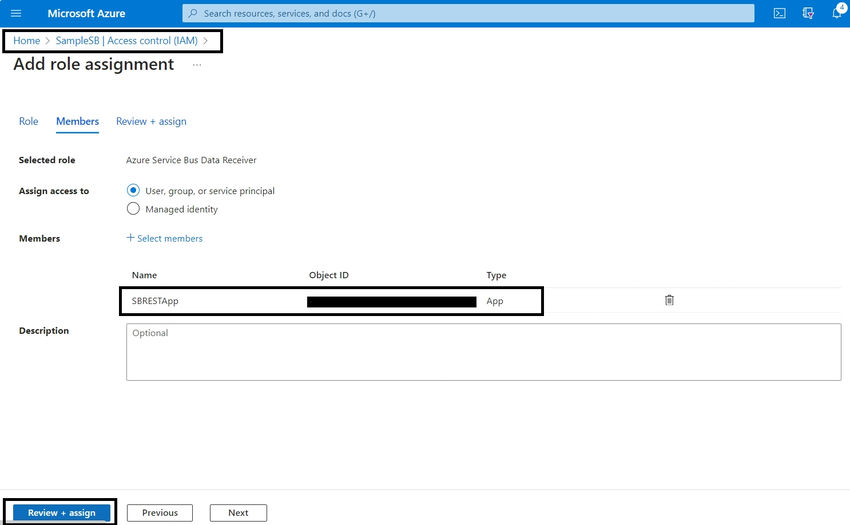Switch to the Role tab
Screen dimensions: 850x525
coord(28,121)
